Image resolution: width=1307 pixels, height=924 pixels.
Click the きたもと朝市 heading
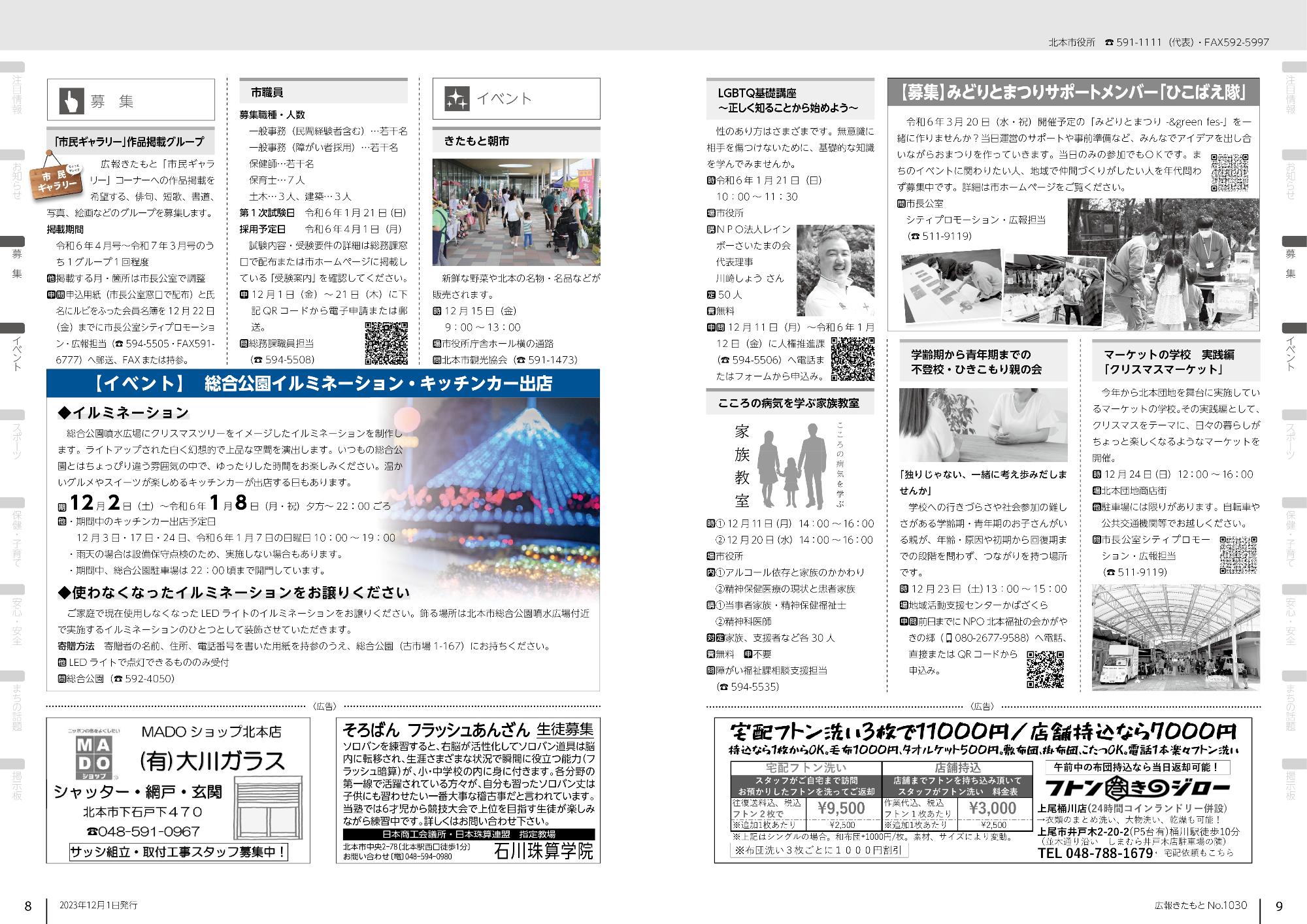[x=516, y=140]
